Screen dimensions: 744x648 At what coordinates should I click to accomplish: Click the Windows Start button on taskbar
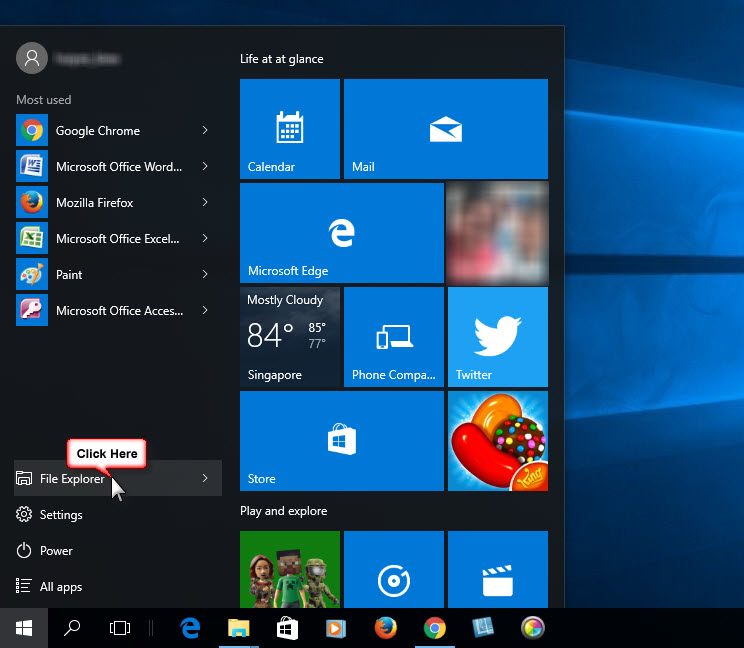pos(24,628)
